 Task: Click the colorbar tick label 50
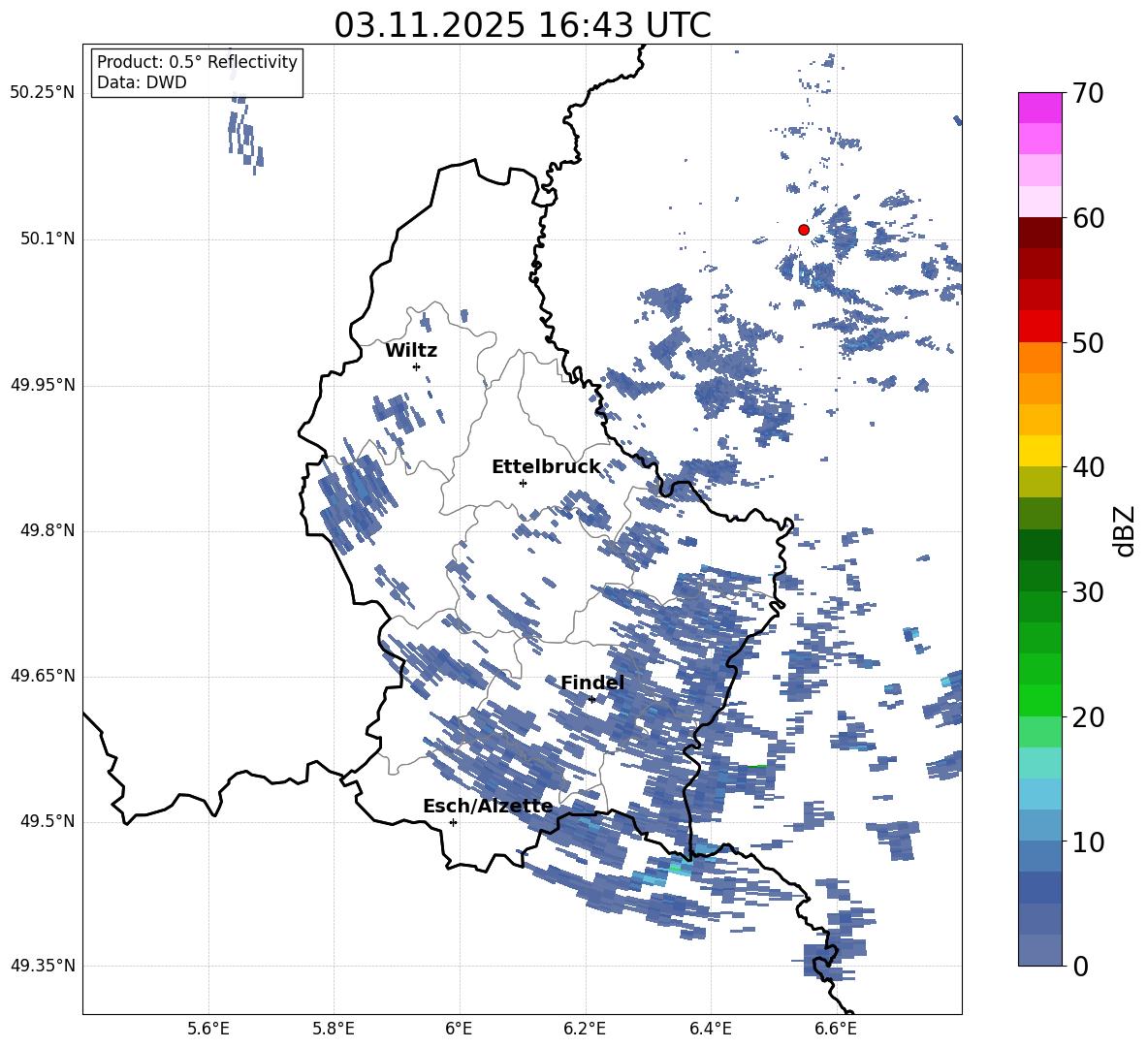[1088, 343]
